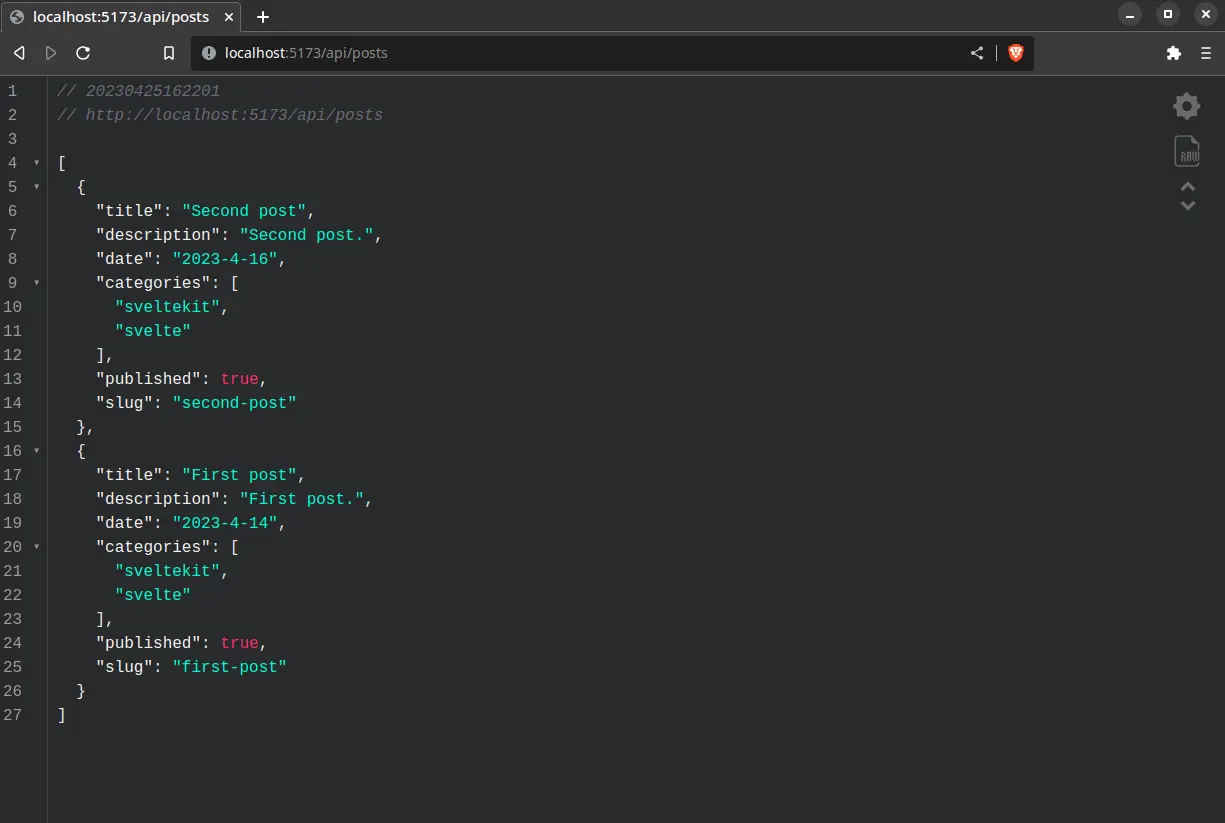The image size is (1225, 823).
Task: Click the date value "2023-4-16"
Action: (x=225, y=259)
